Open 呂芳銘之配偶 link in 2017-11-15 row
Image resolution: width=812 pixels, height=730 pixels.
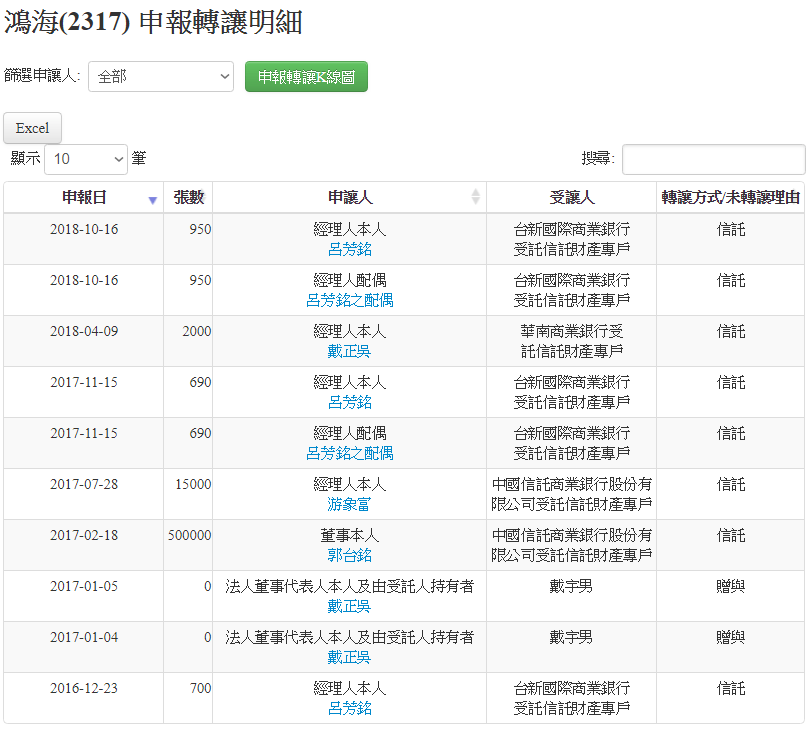pyautogui.click(x=349, y=454)
